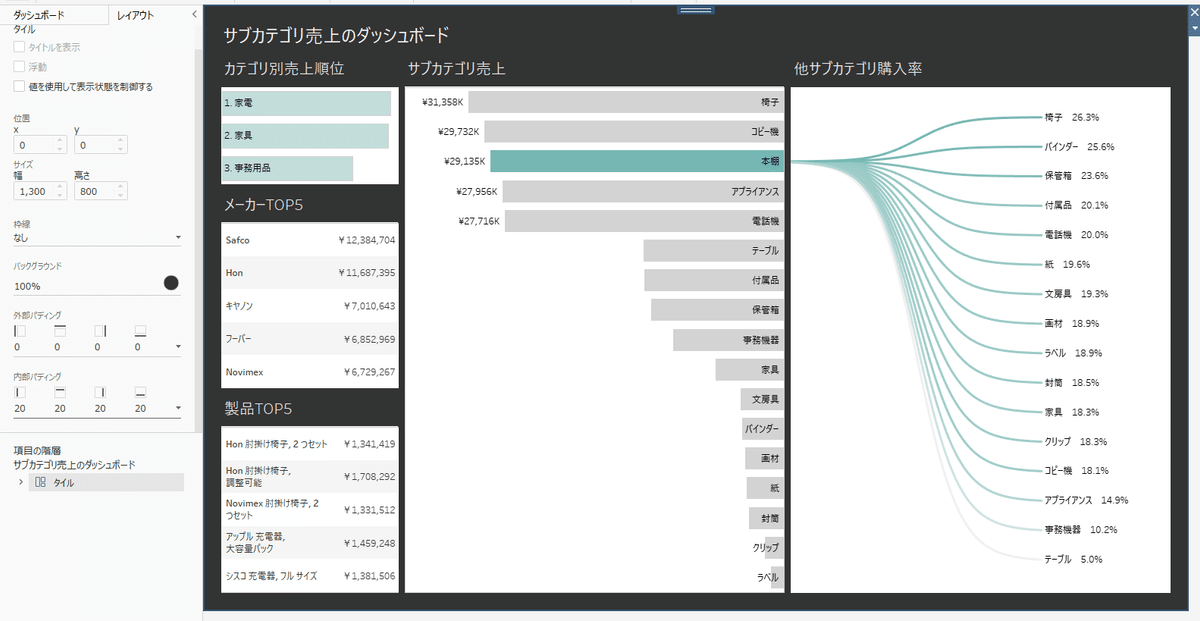The width and height of the screenshot is (1200, 621).
Task: Open the background color swatch
Action: (171, 283)
